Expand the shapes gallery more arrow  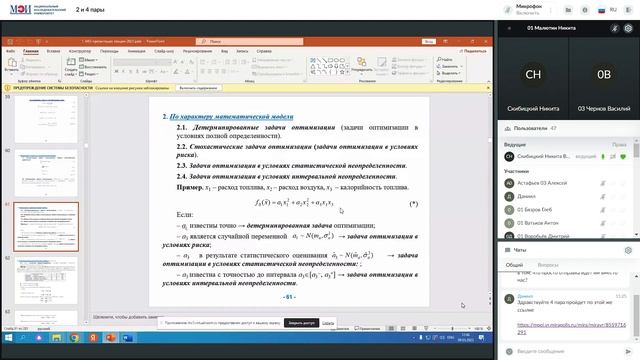click(x=347, y=71)
